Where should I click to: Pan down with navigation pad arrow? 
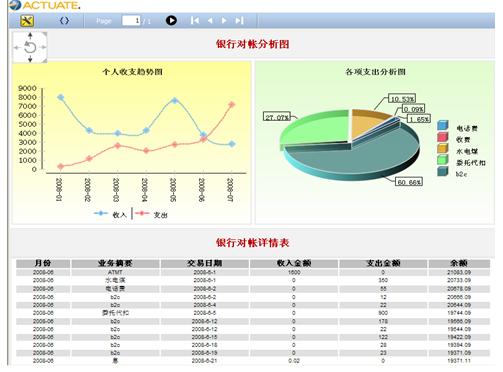point(30,59)
